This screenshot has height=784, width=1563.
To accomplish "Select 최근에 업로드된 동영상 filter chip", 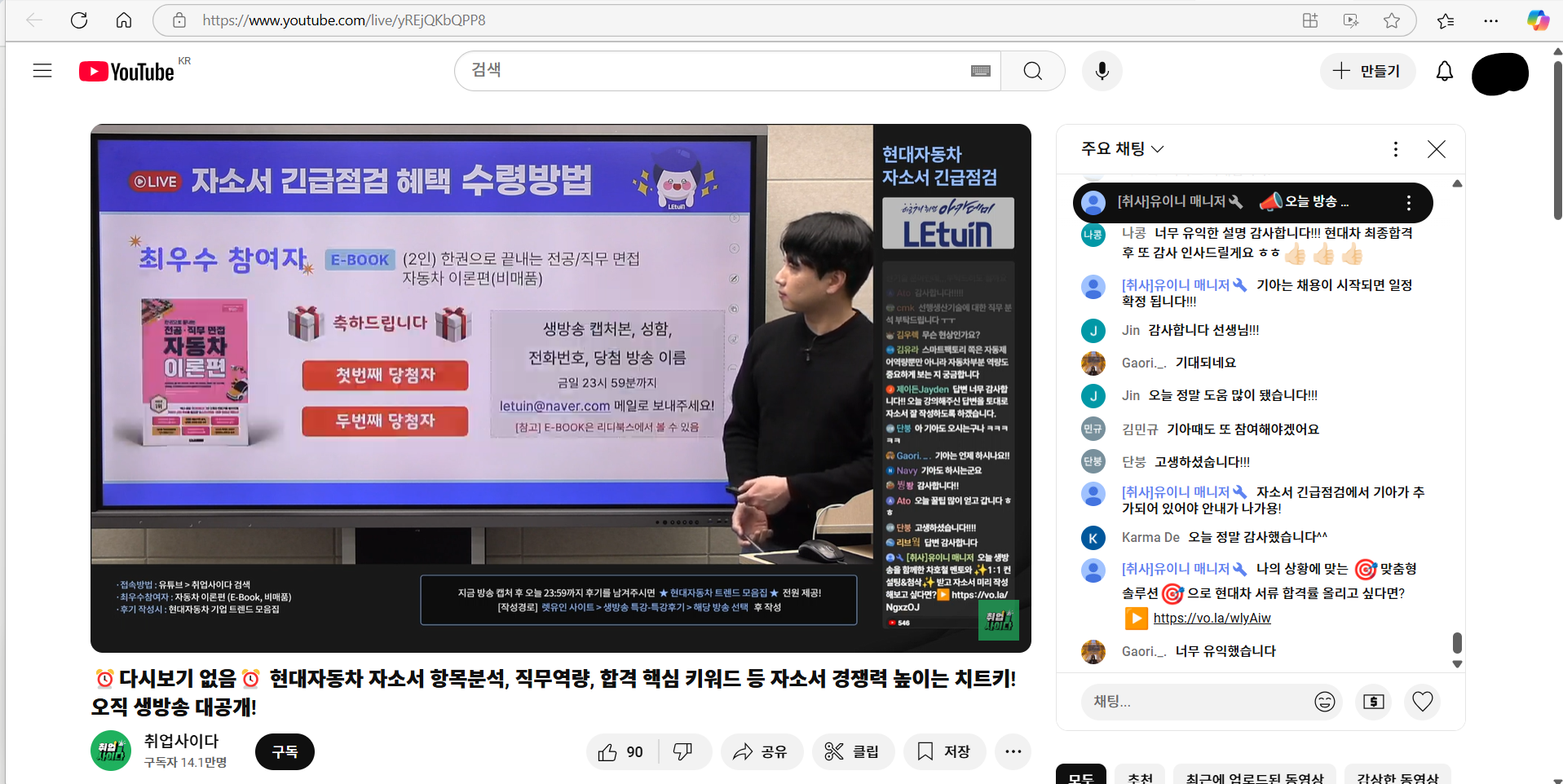I will pyautogui.click(x=1254, y=777).
